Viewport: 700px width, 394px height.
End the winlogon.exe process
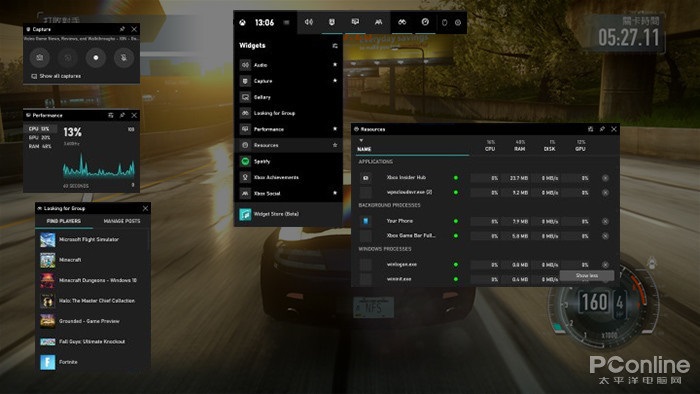[605, 265]
